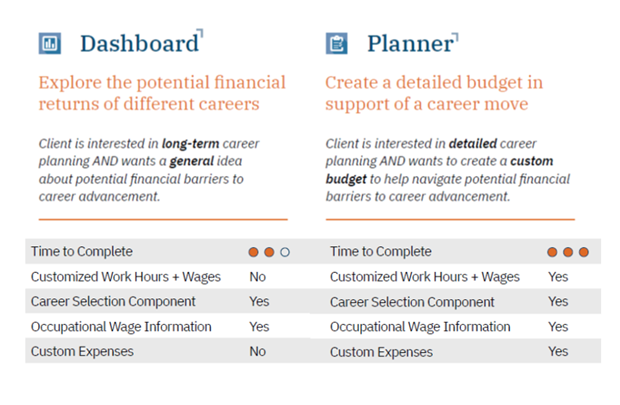Image resolution: width=620 pixels, height=405 pixels.
Task: Click Planner's Custom Expenses "Yes" value
Action: (x=558, y=352)
